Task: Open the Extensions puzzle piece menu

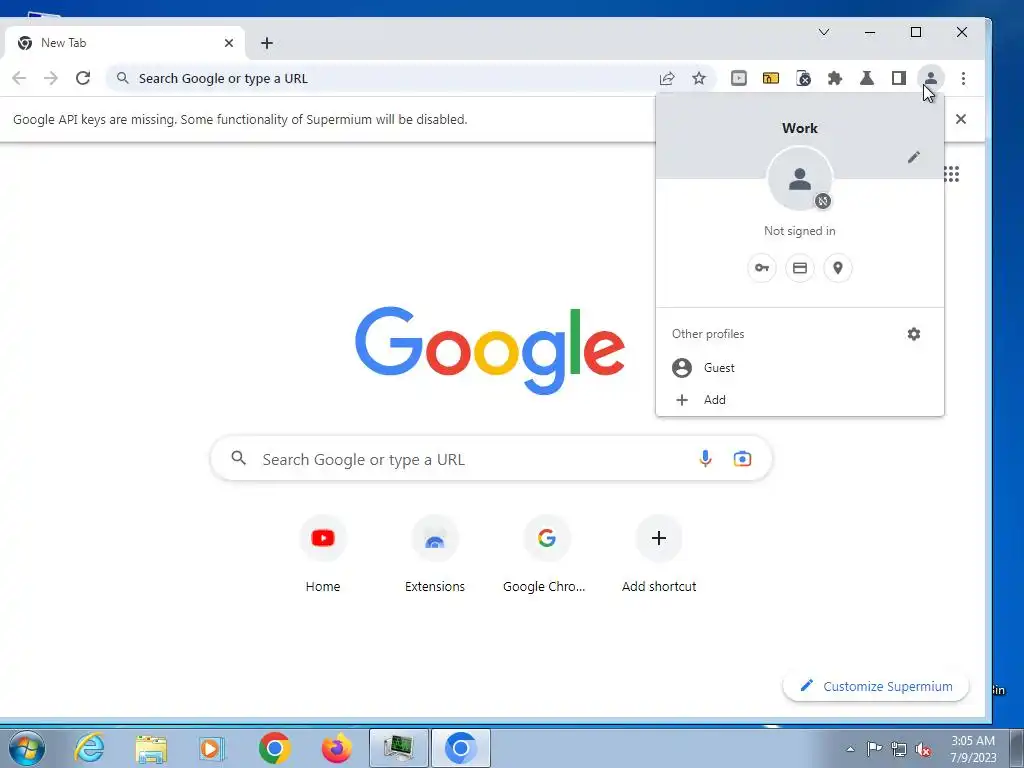Action: coord(835,78)
